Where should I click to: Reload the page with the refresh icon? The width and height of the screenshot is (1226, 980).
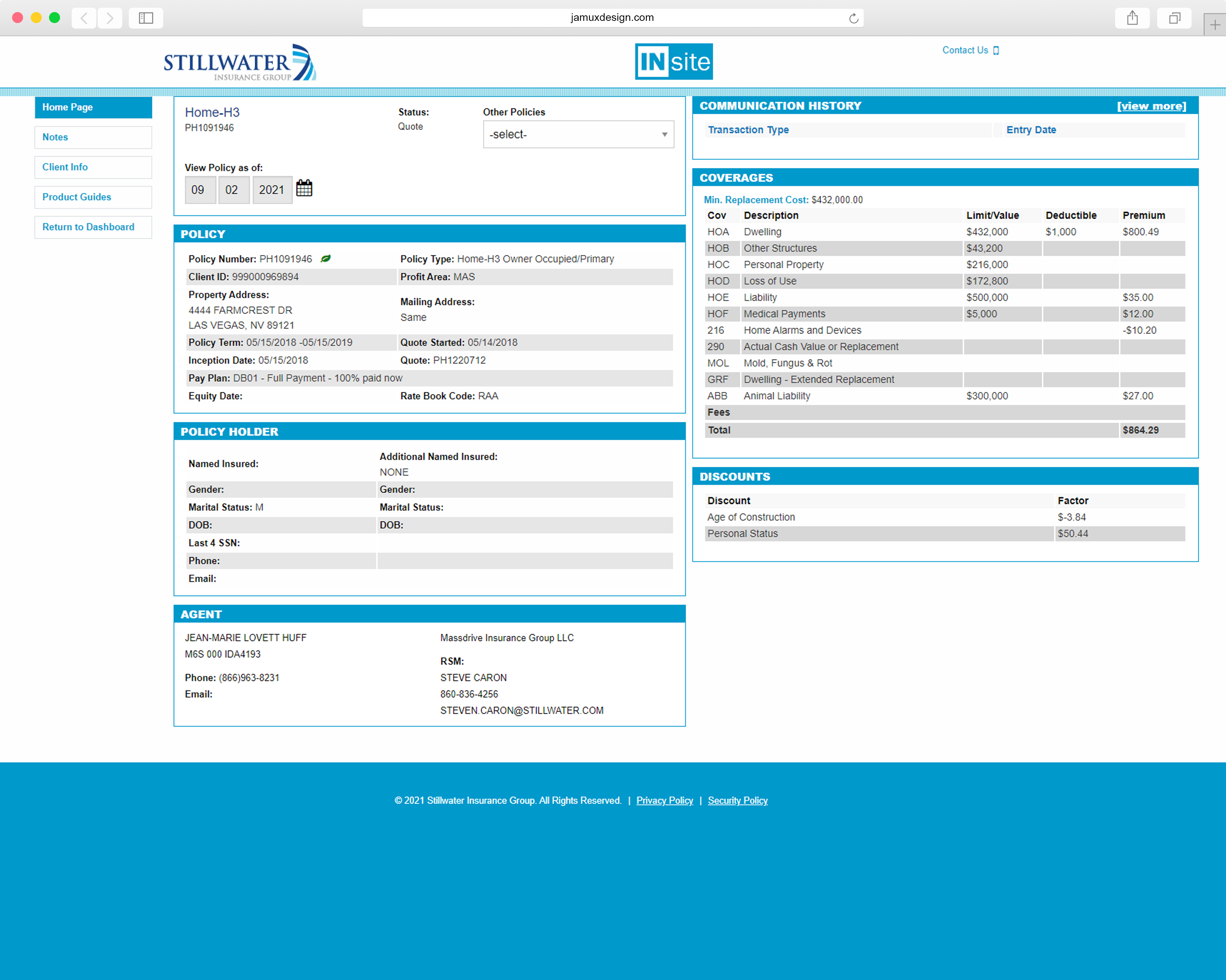tap(853, 18)
